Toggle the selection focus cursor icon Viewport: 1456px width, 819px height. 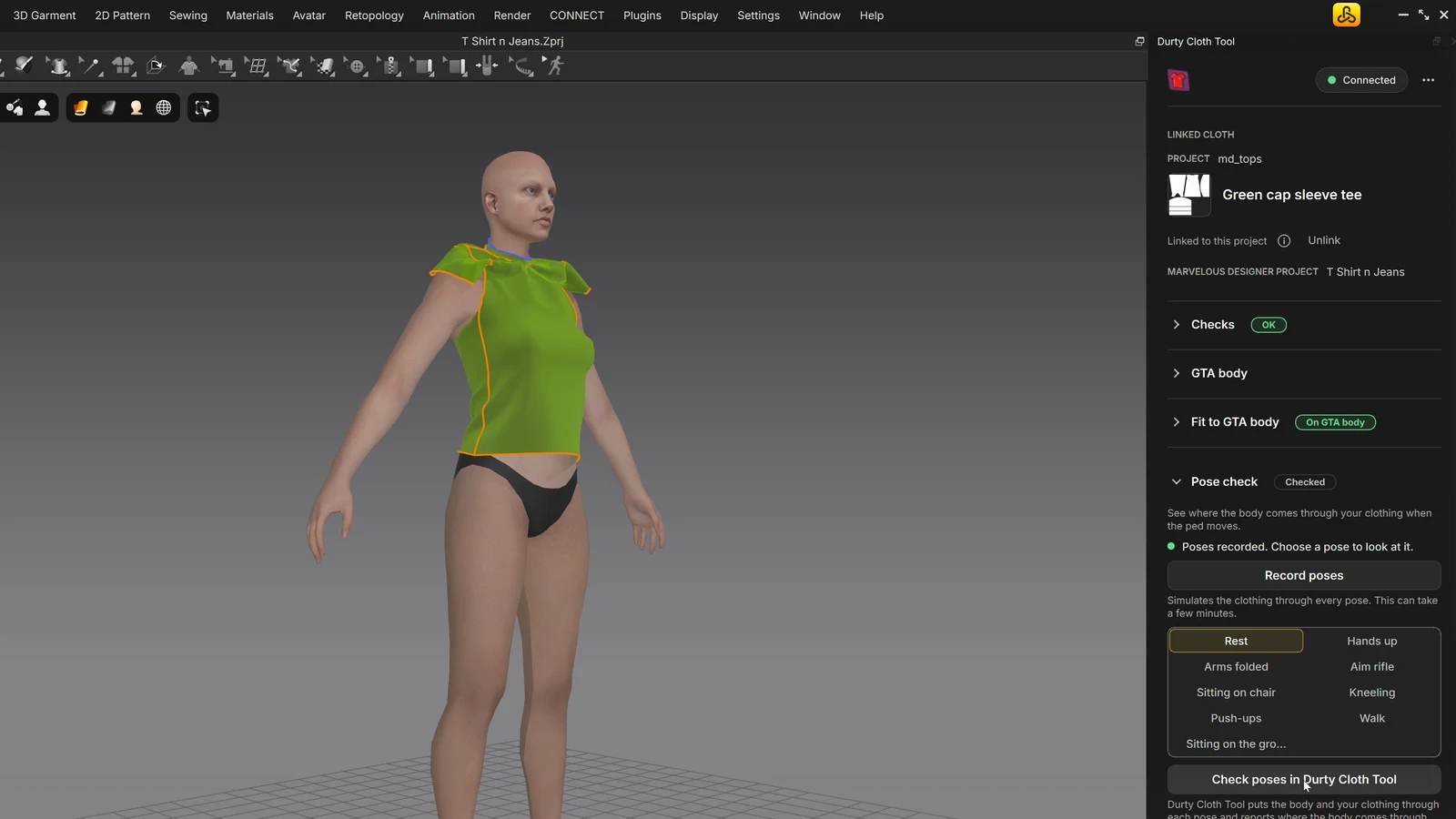pos(203,107)
